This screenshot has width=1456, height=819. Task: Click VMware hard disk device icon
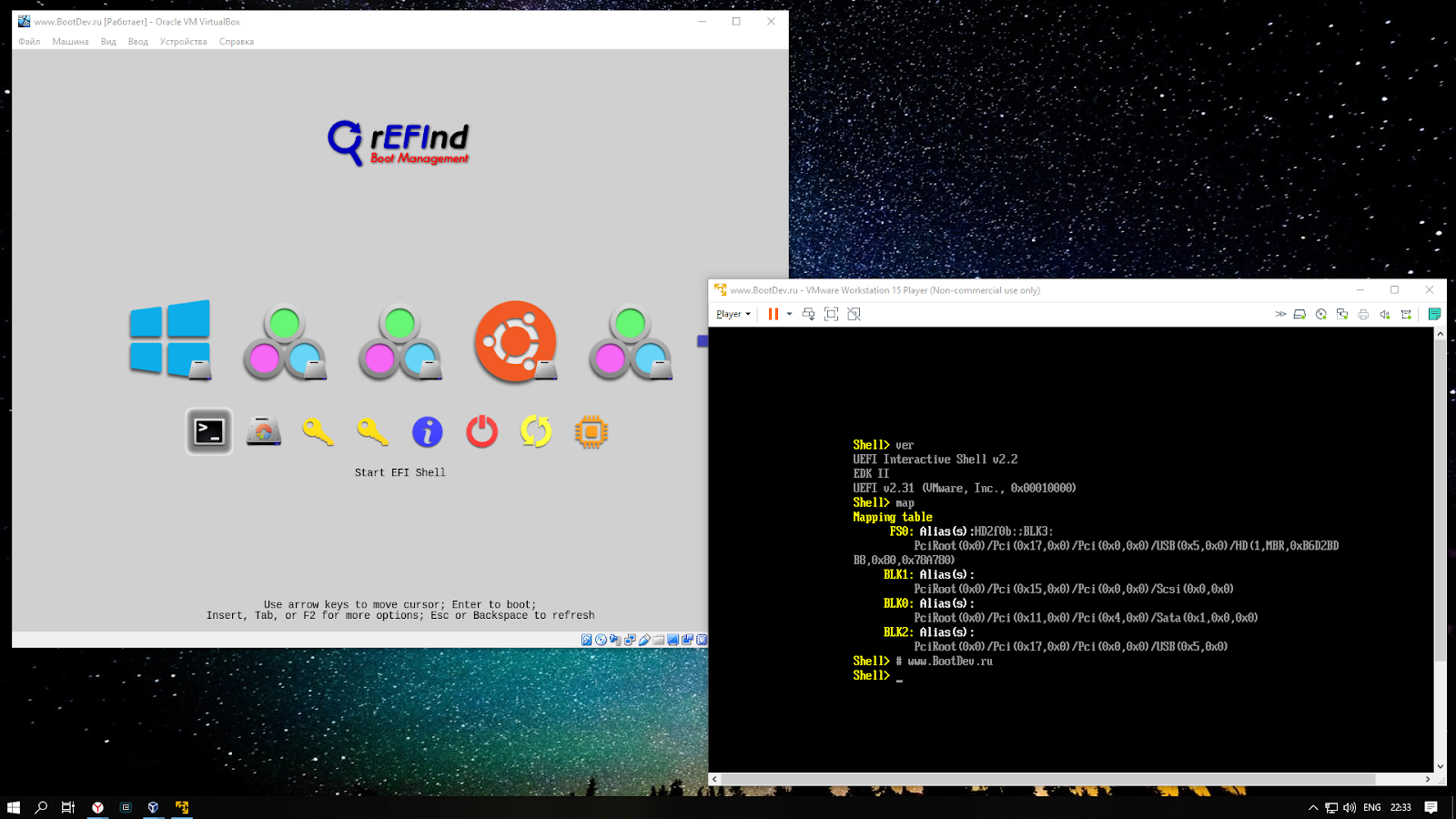[1299, 314]
